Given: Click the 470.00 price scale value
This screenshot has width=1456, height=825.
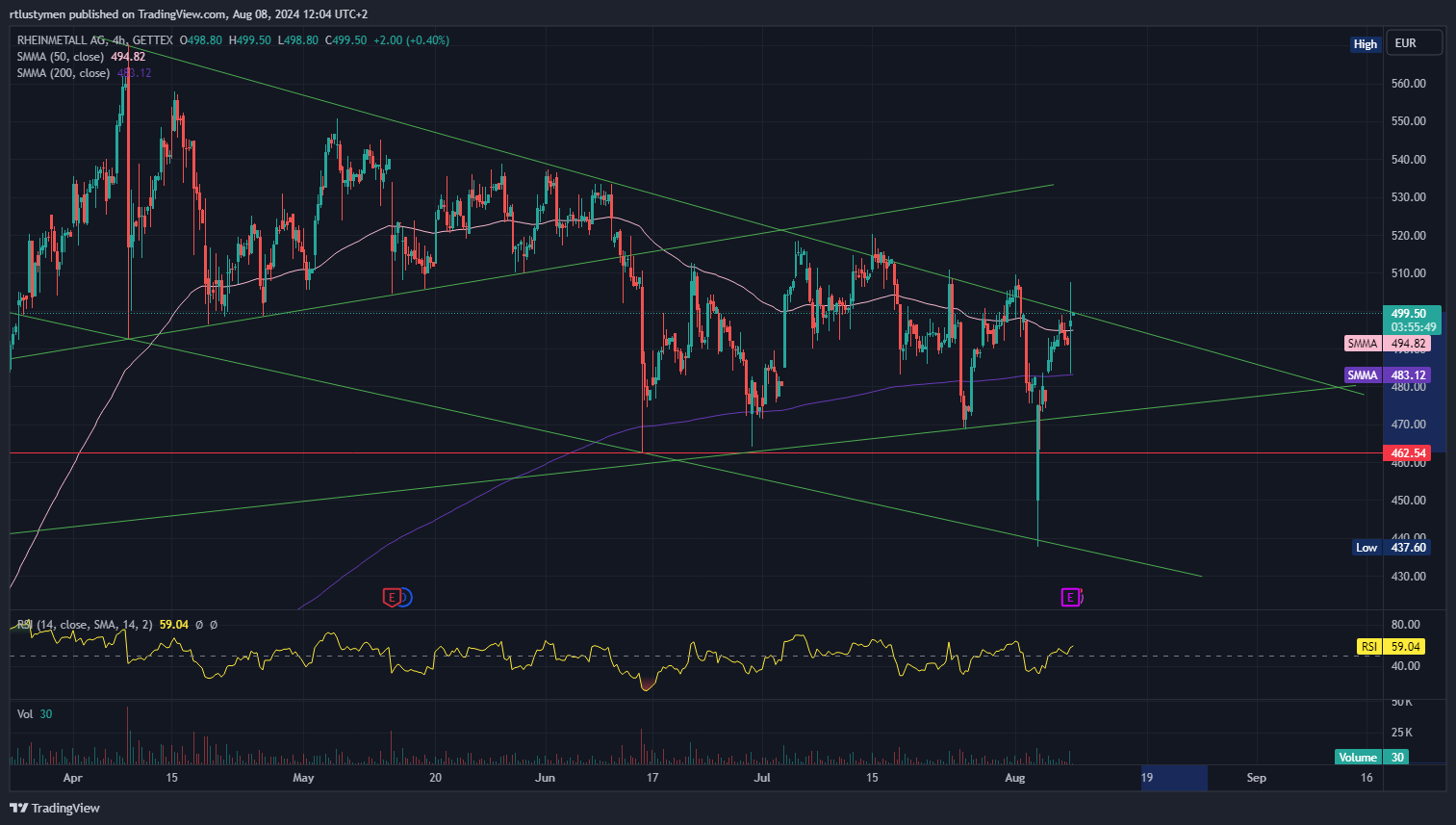Looking at the screenshot, I should [1409, 425].
